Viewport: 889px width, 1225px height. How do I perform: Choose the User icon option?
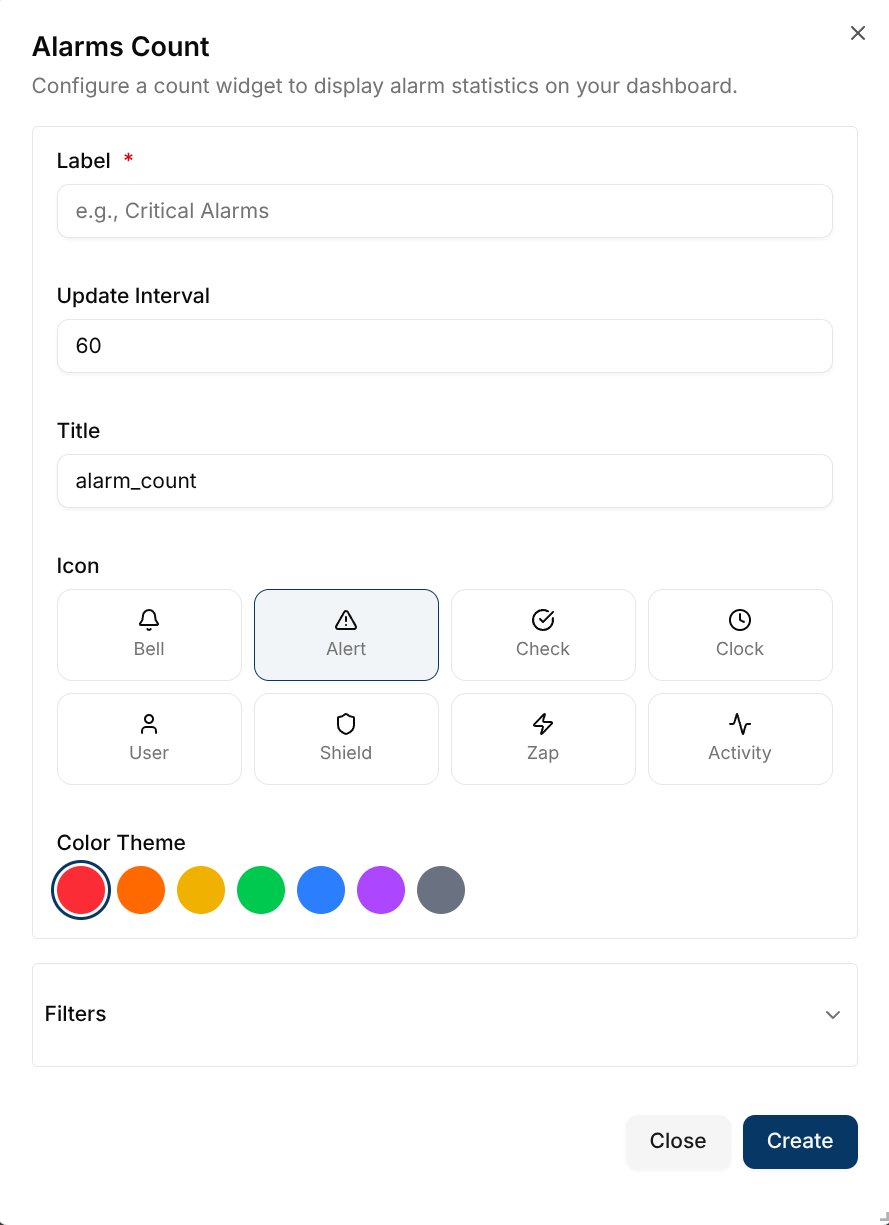point(149,739)
